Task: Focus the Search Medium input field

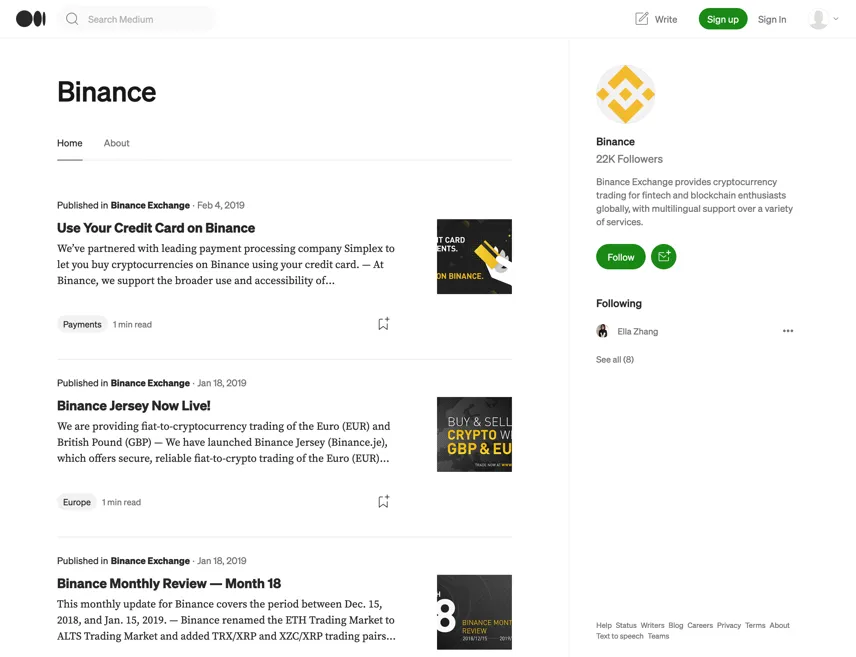Action: (x=136, y=19)
